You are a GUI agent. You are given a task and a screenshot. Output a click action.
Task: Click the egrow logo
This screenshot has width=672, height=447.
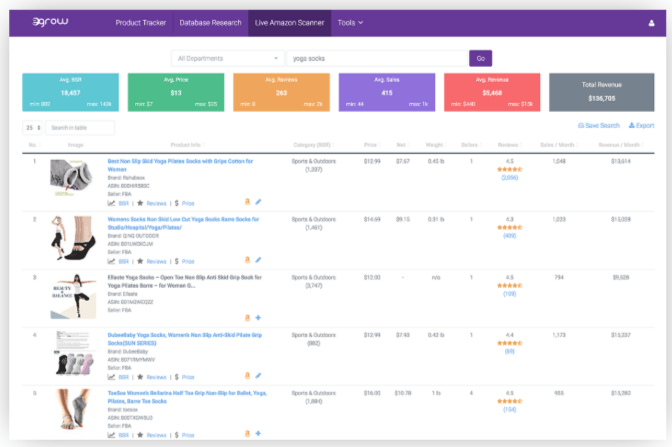pyautogui.click(x=50, y=22)
